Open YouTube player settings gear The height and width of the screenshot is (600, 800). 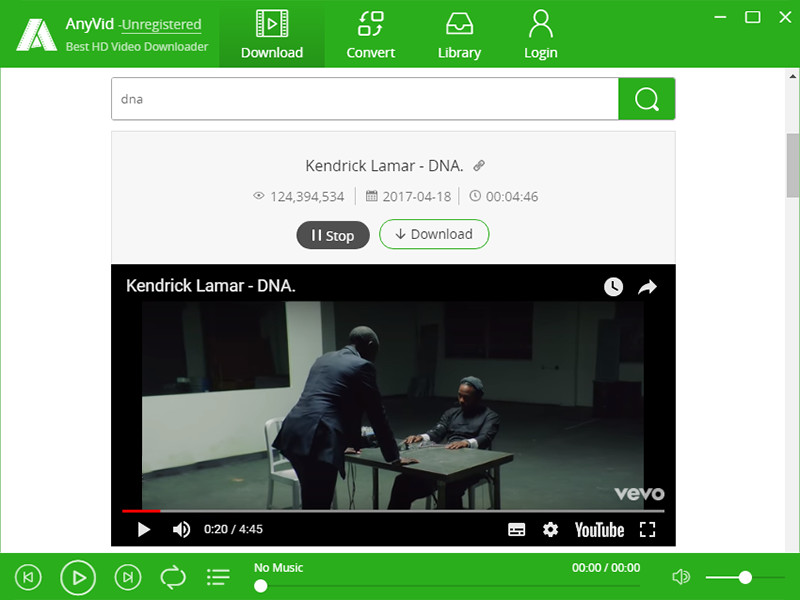coord(550,530)
